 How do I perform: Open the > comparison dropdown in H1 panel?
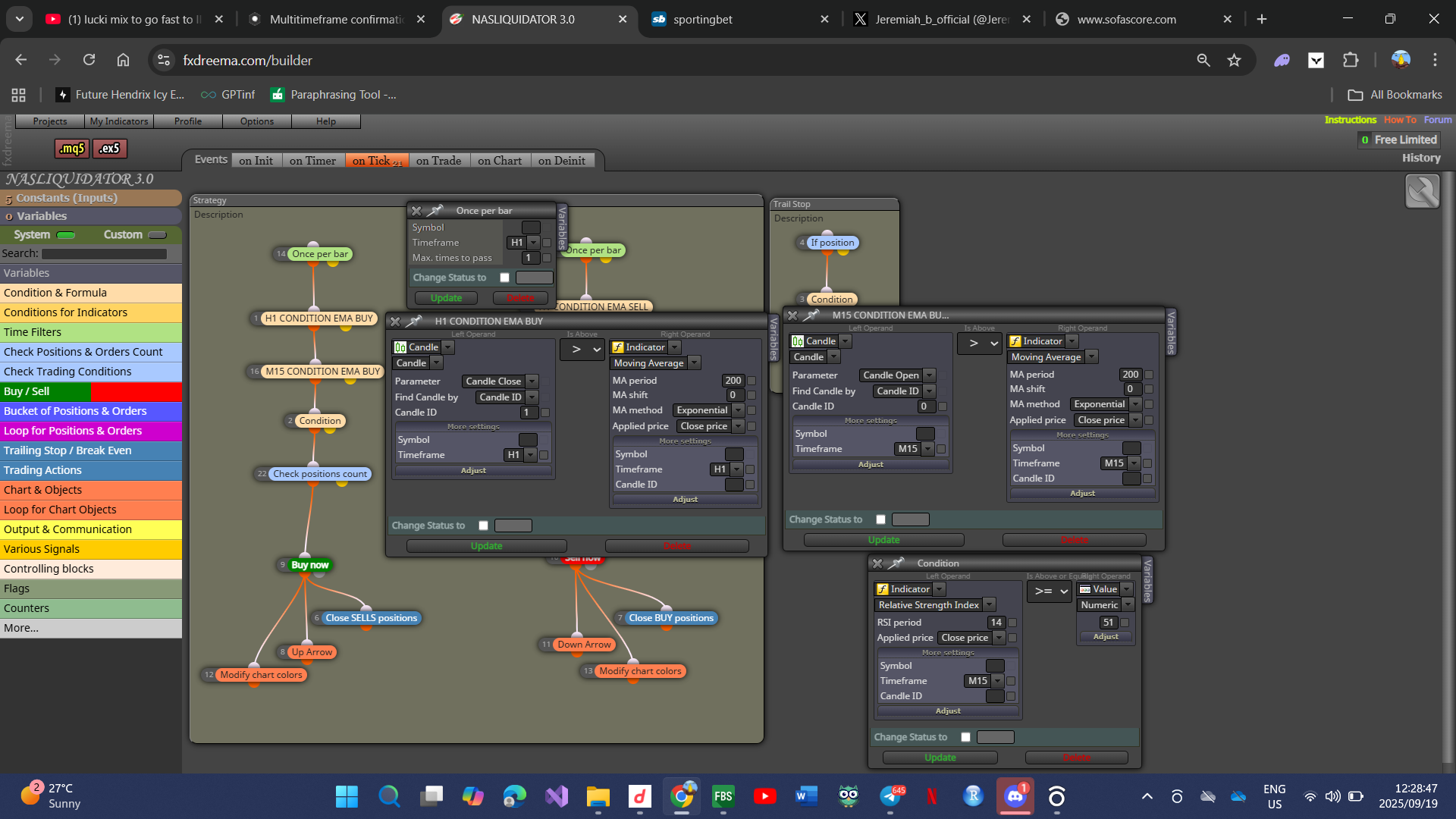tap(582, 350)
